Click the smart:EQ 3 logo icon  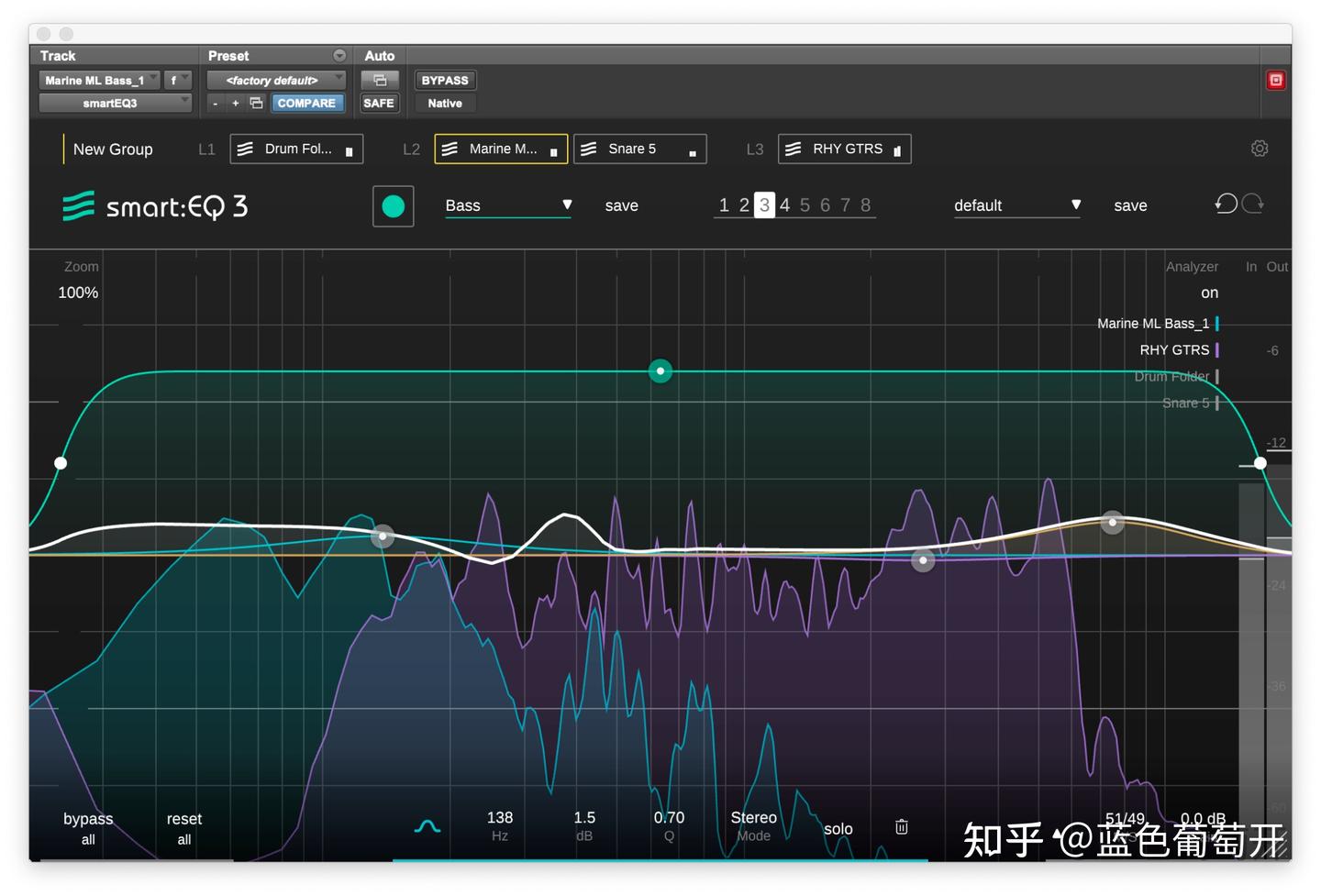pyautogui.click(x=77, y=206)
